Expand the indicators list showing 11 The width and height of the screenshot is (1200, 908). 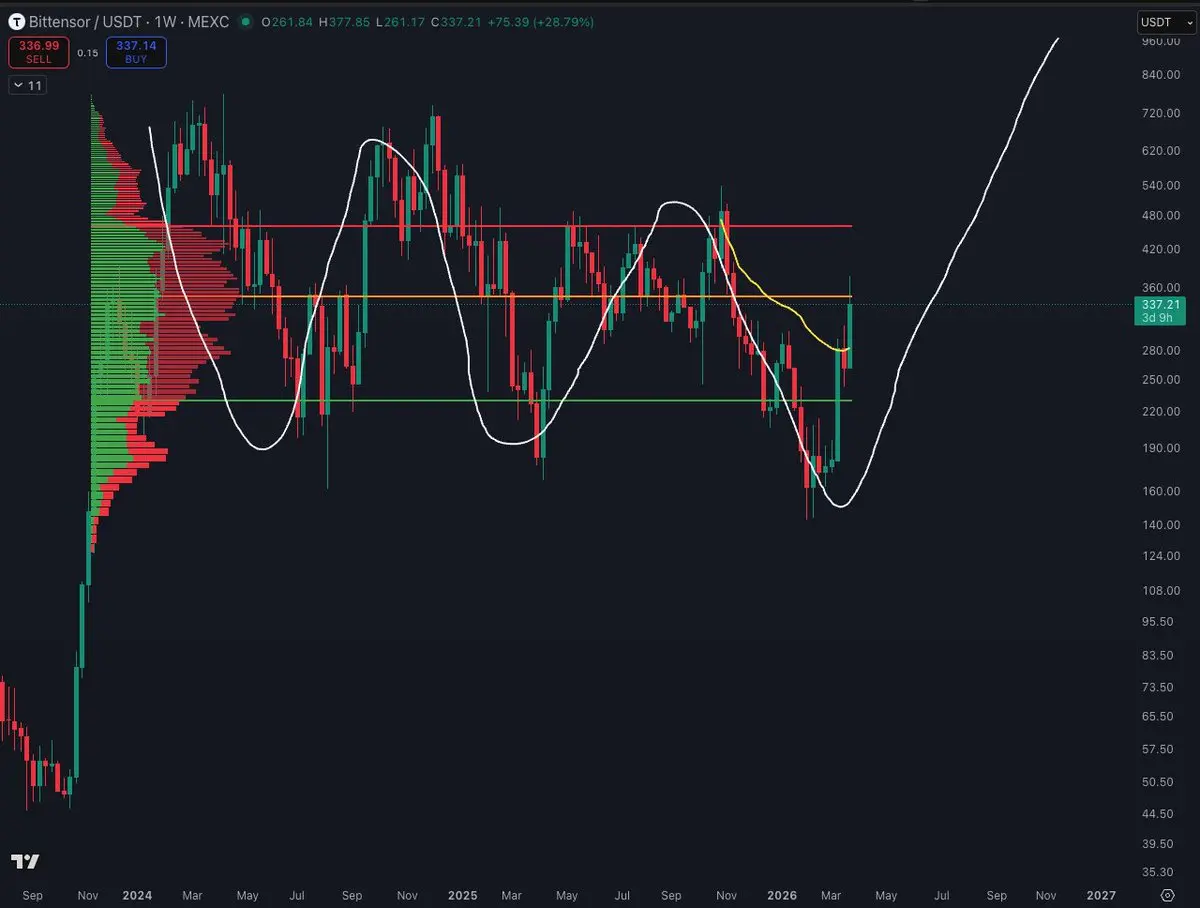[27, 85]
